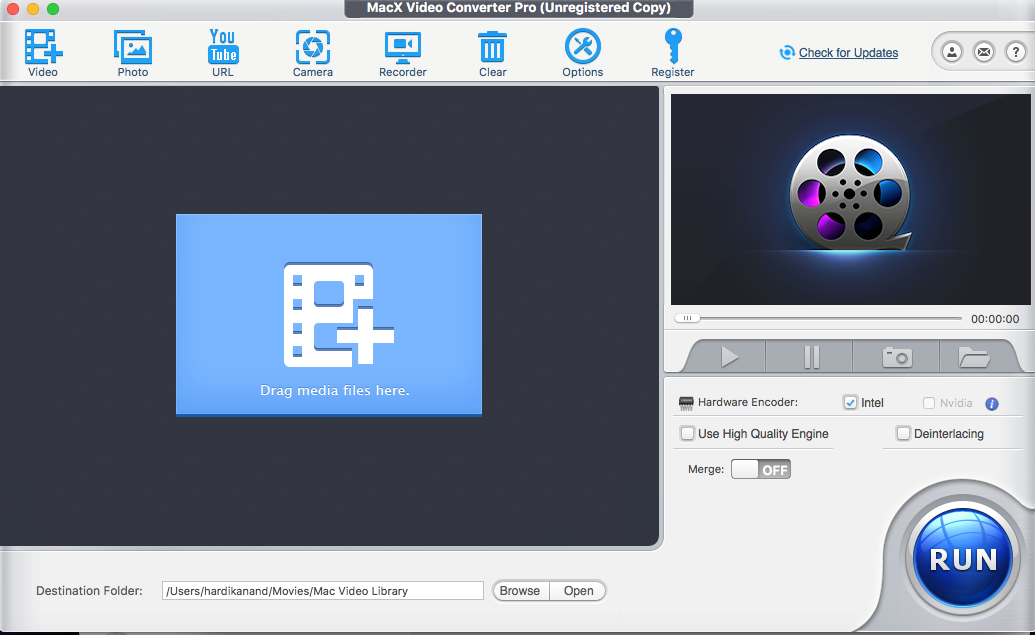Viewport: 1035px width, 635px height.
Task: Toggle the Merge switch on
Action: 760,469
